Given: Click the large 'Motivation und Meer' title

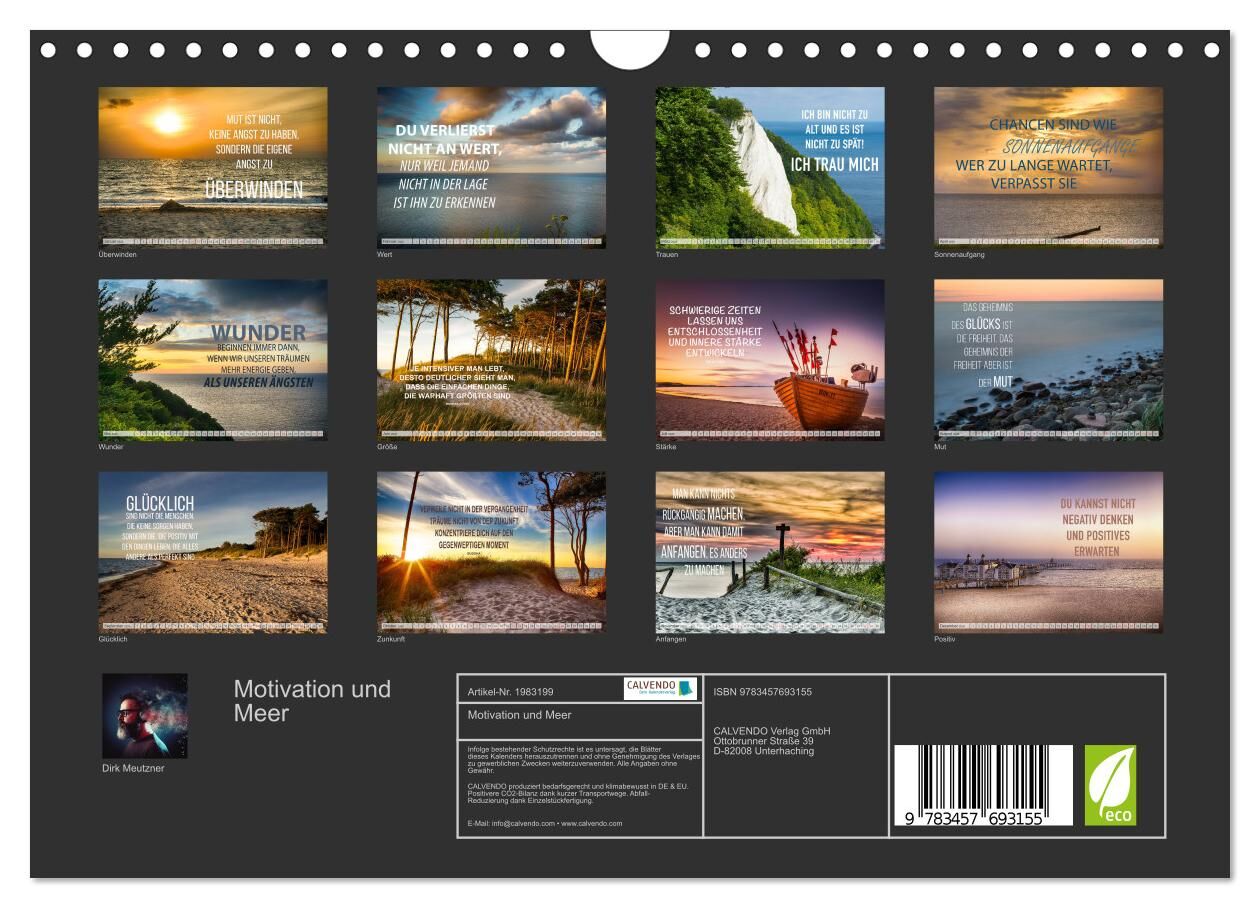Looking at the screenshot, I should click(312, 701).
